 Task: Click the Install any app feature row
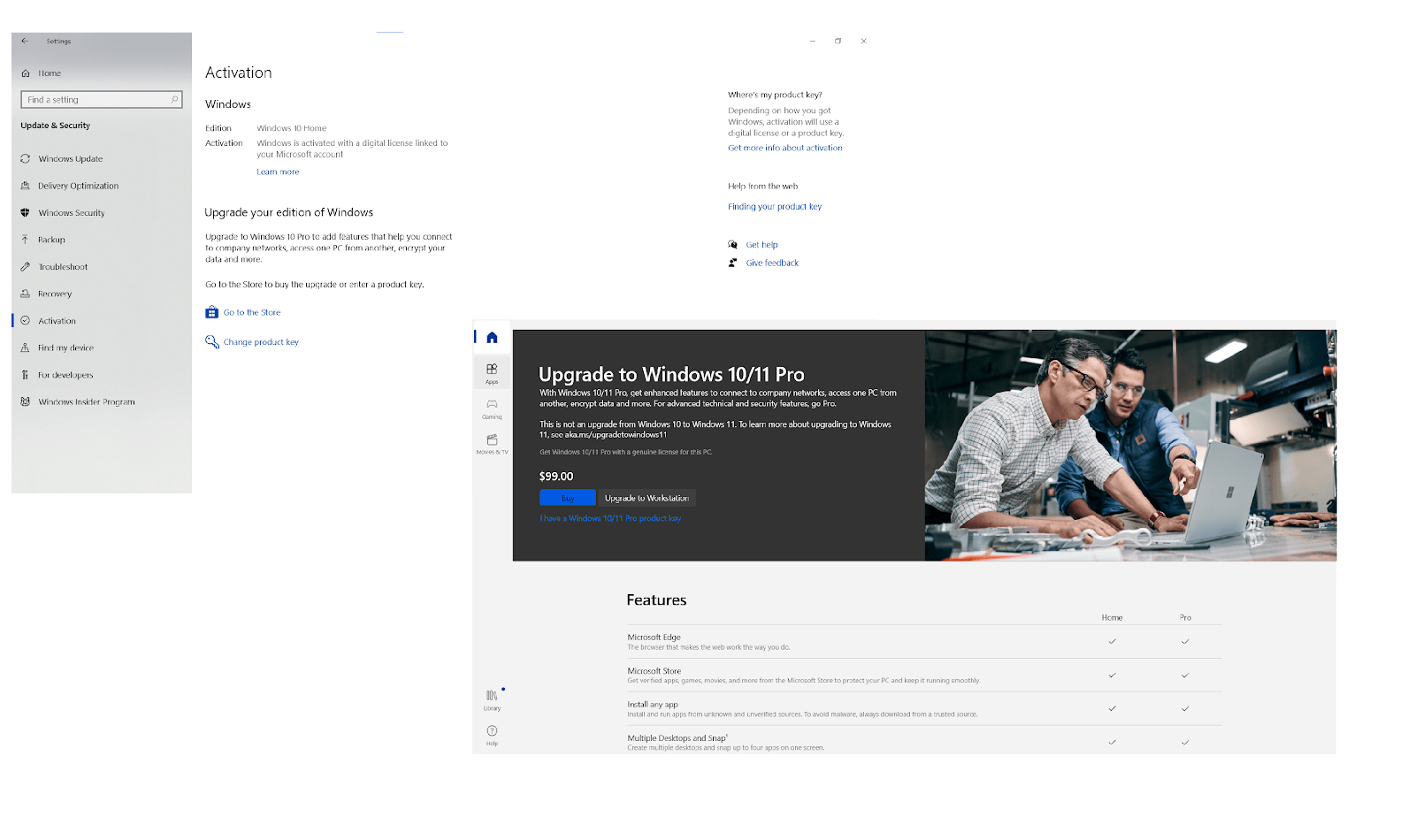[924, 709]
